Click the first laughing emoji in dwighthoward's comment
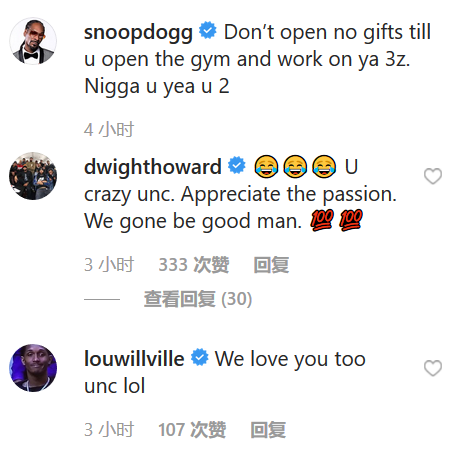The width and height of the screenshot is (466, 452). pyautogui.click(x=266, y=166)
